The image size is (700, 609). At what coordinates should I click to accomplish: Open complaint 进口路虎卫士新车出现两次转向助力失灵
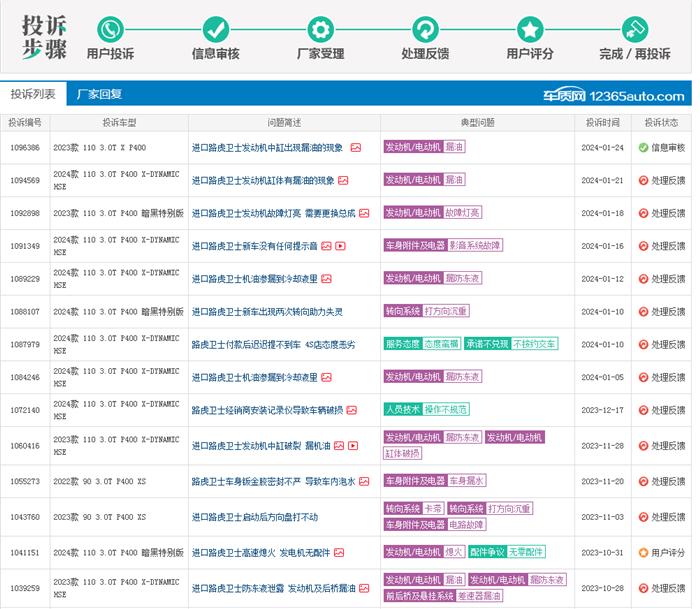(x=267, y=312)
